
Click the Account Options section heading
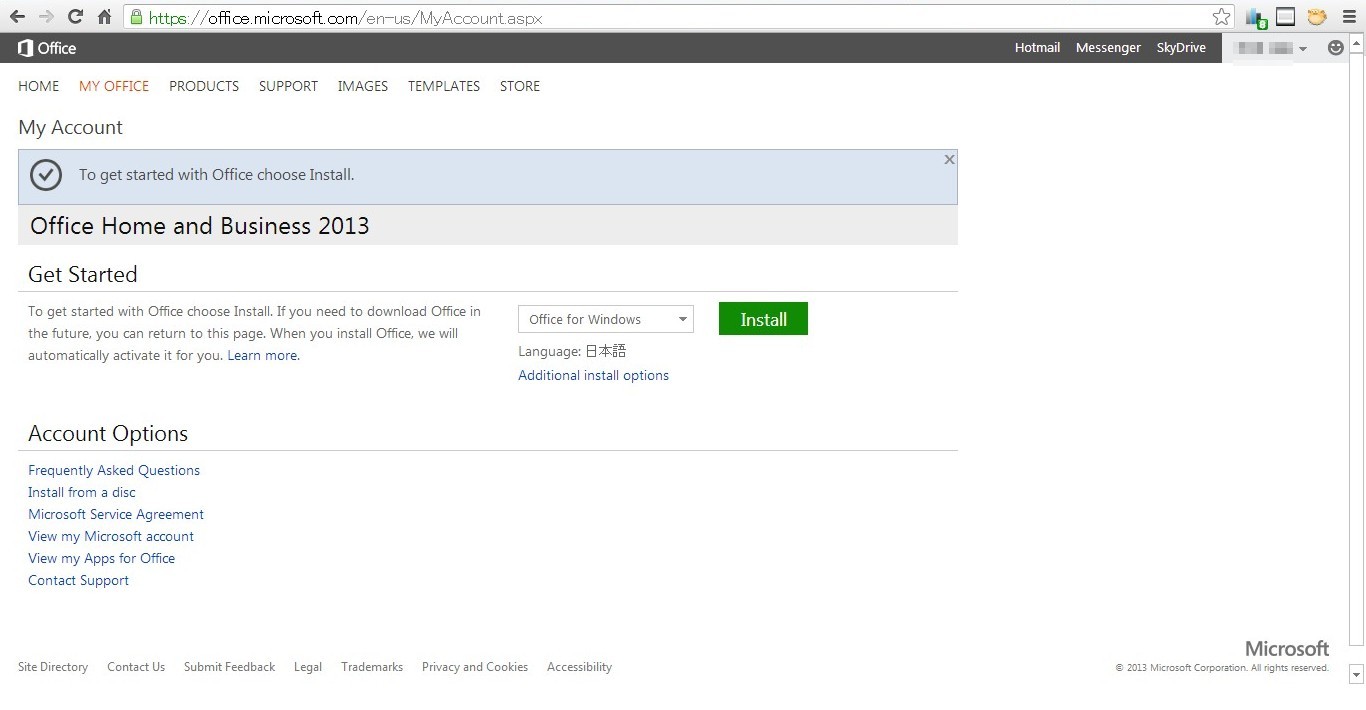(108, 433)
